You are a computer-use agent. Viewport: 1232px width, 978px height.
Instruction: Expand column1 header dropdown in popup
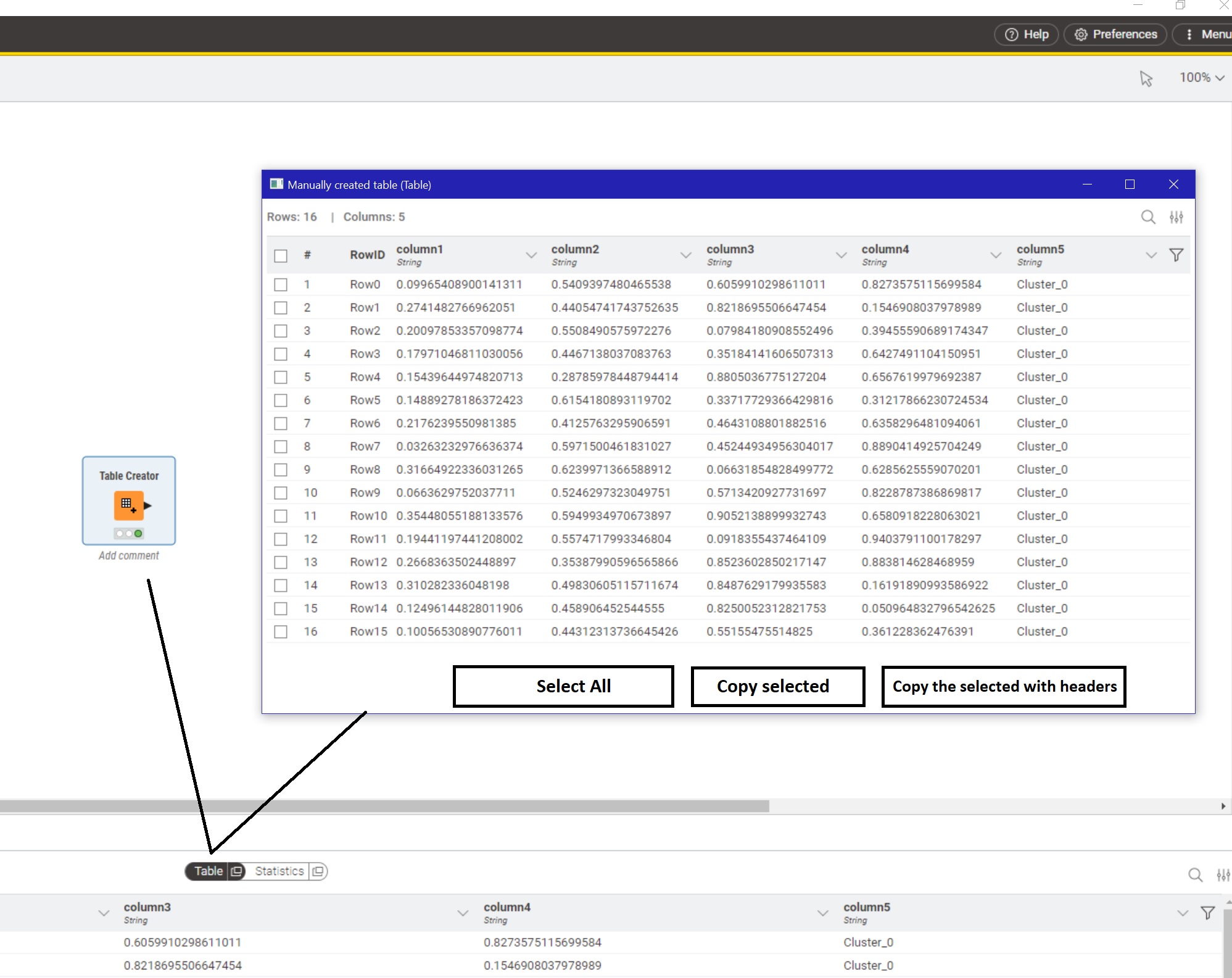[x=531, y=255]
